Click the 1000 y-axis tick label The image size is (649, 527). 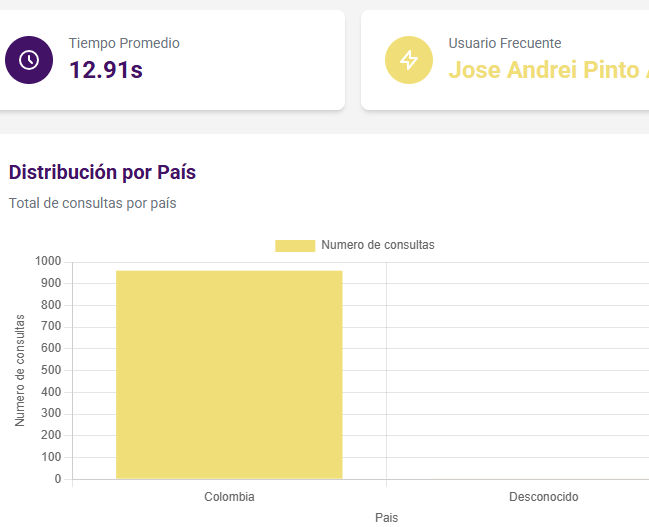pyautogui.click(x=48, y=262)
